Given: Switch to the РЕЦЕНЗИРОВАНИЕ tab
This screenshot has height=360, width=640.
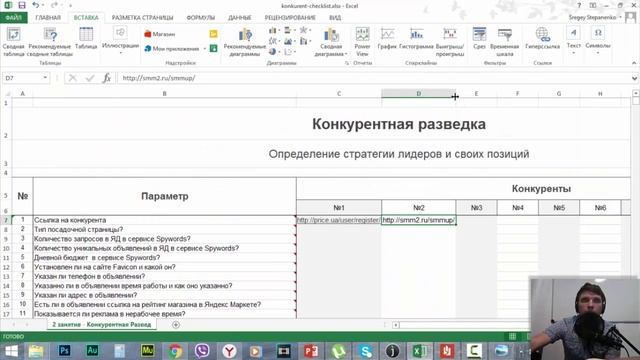Looking at the screenshot, I should pos(290,18).
